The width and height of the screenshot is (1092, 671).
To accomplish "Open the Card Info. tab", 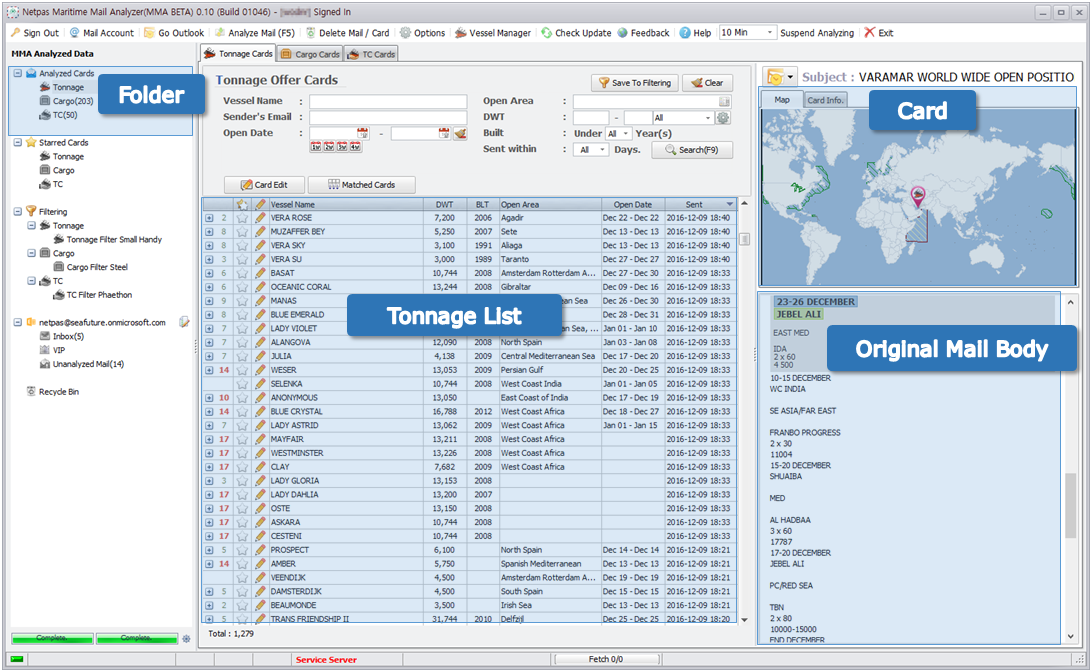I will (x=825, y=100).
